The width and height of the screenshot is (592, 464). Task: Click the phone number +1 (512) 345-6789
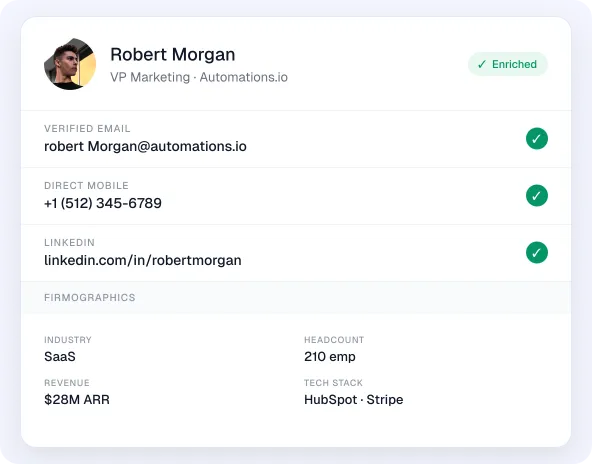(x=103, y=203)
